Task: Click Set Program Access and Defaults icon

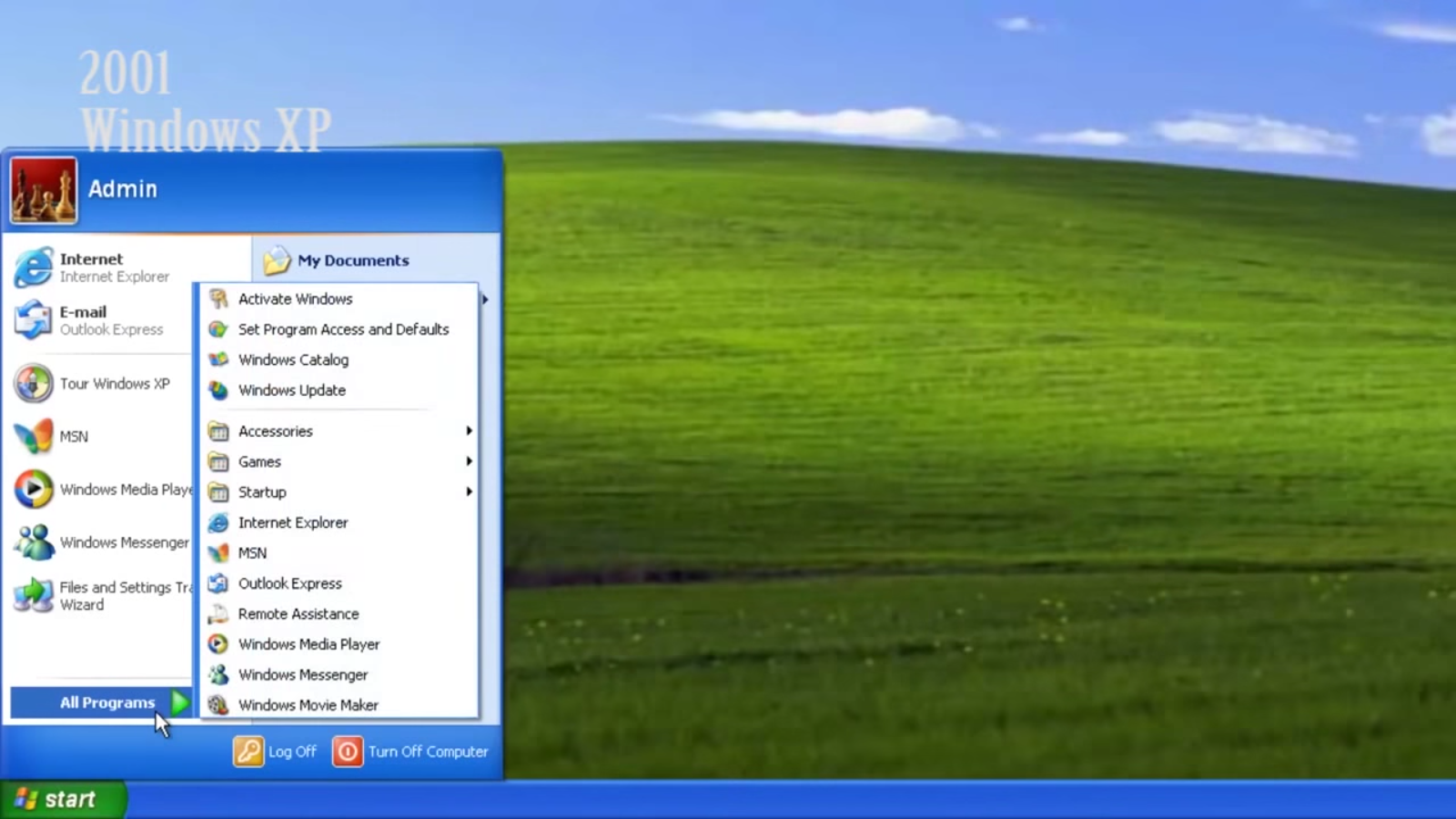Action: click(218, 329)
